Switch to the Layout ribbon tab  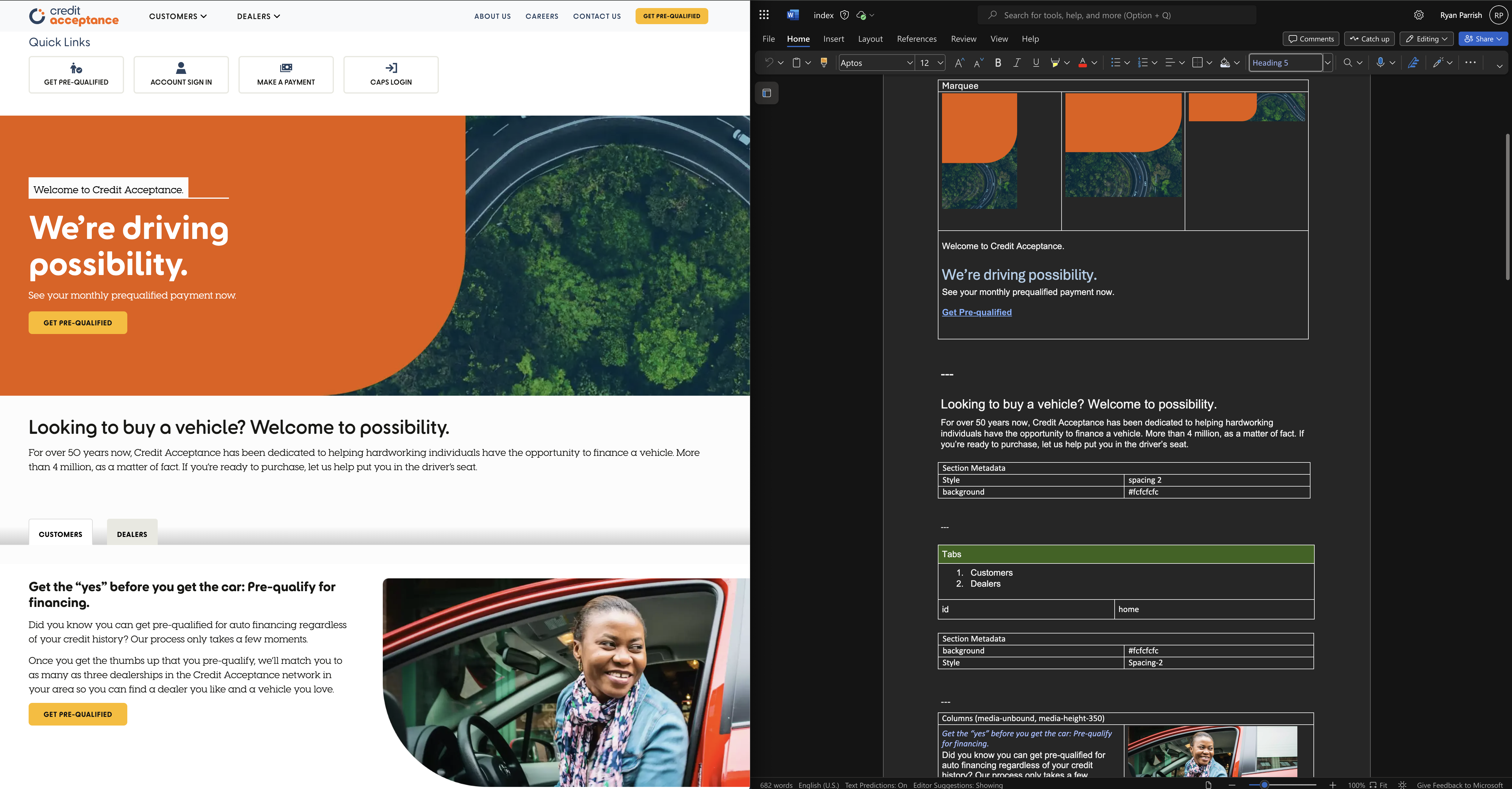[x=870, y=39]
